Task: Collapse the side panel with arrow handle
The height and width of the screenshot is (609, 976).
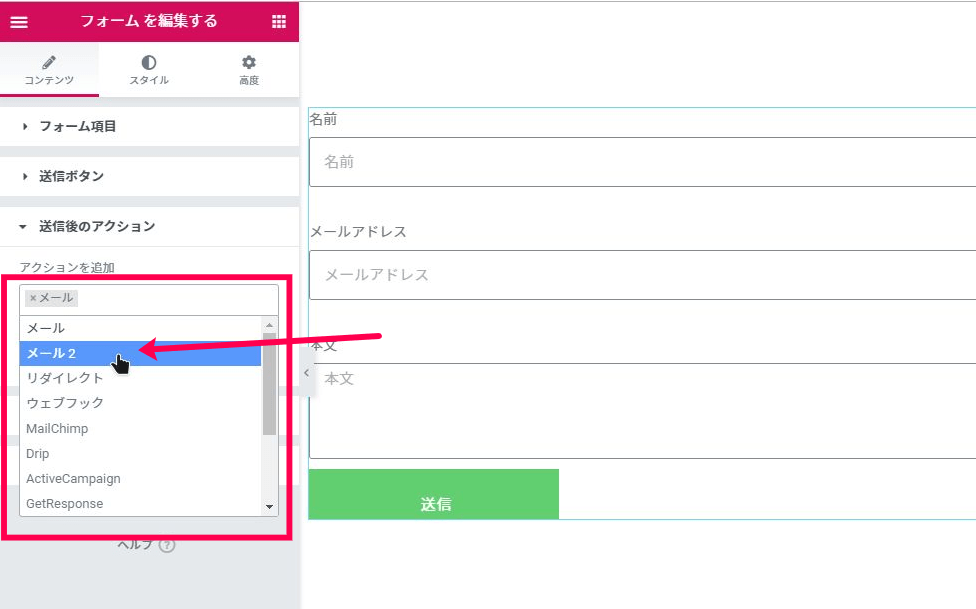Action: pyautogui.click(x=306, y=372)
